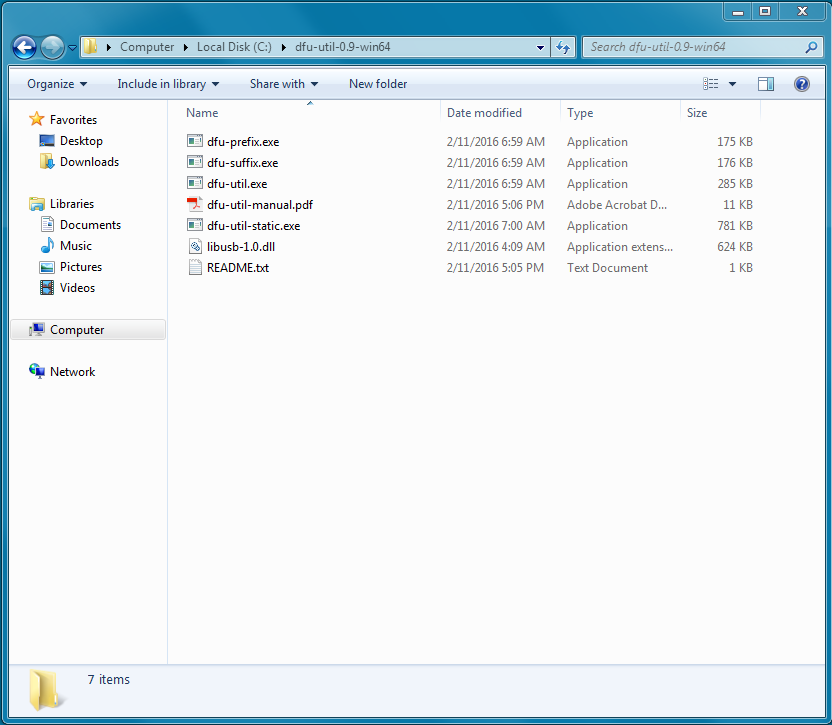Click the libusb-1.0.dll gear icon
832x725 pixels.
195,246
